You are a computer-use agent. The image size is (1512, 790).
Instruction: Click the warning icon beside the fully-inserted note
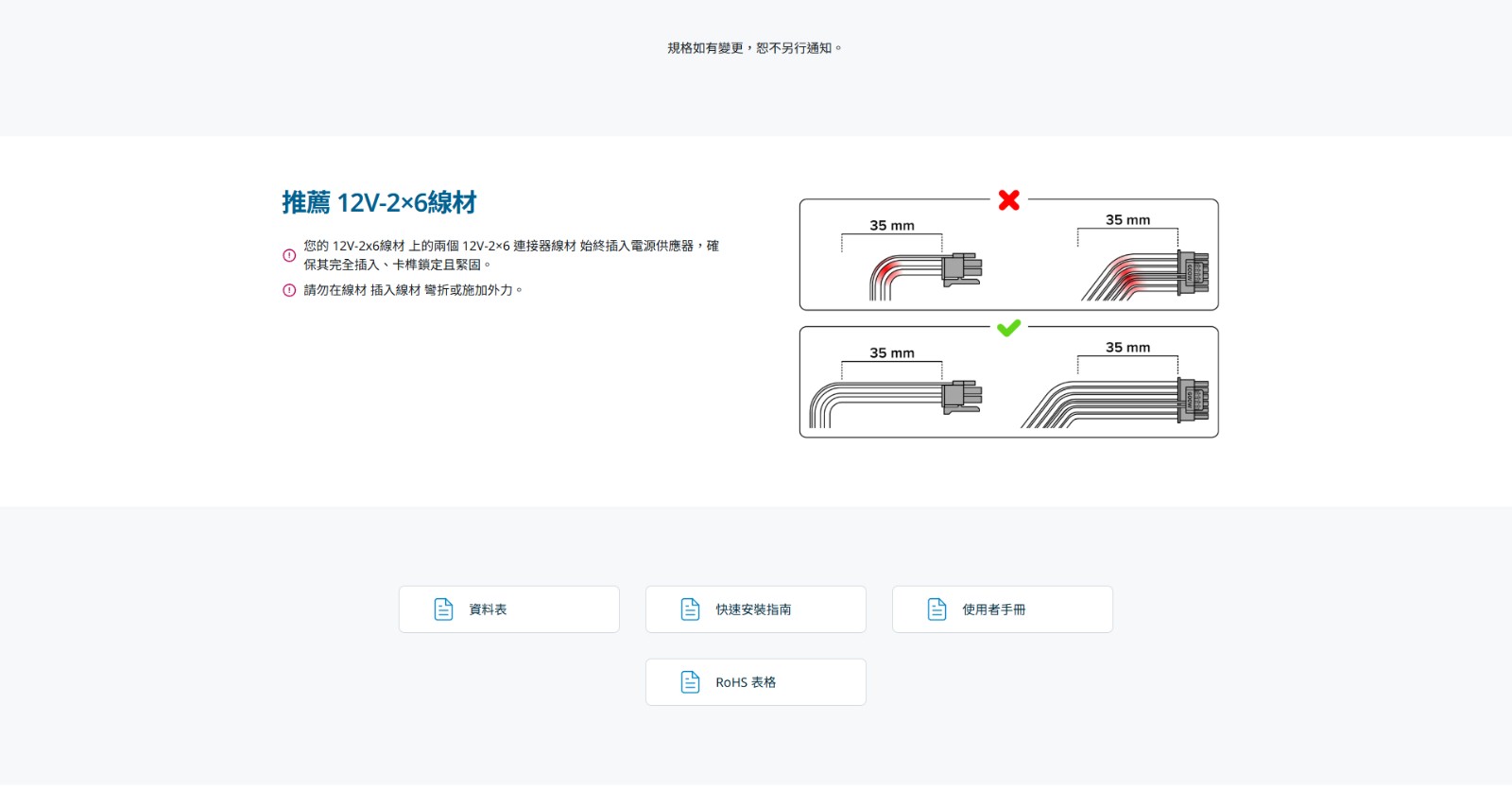(289, 255)
